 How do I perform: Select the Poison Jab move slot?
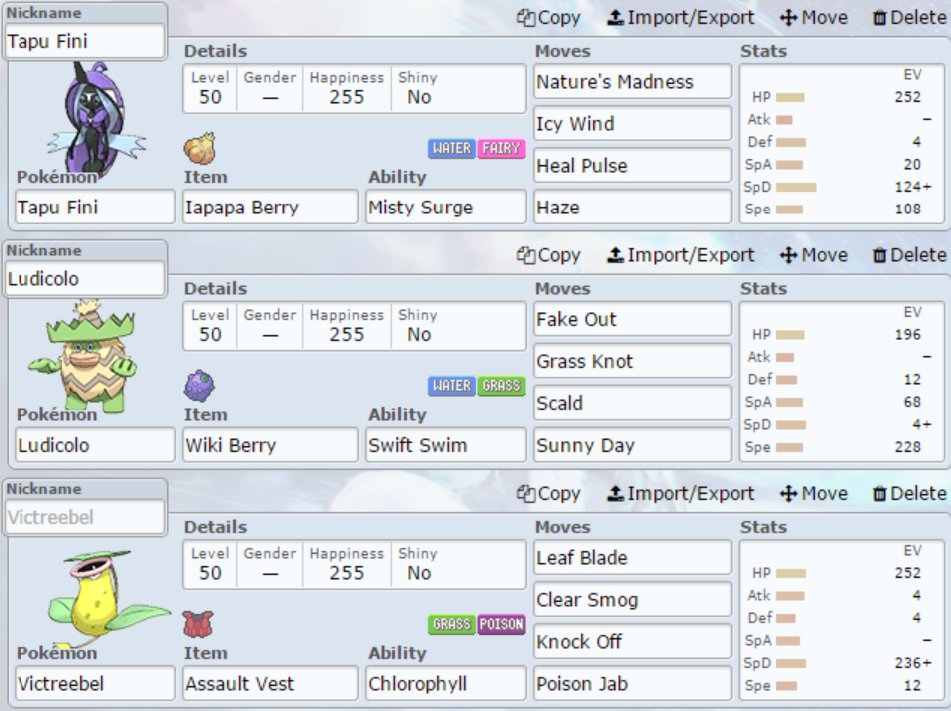633,683
